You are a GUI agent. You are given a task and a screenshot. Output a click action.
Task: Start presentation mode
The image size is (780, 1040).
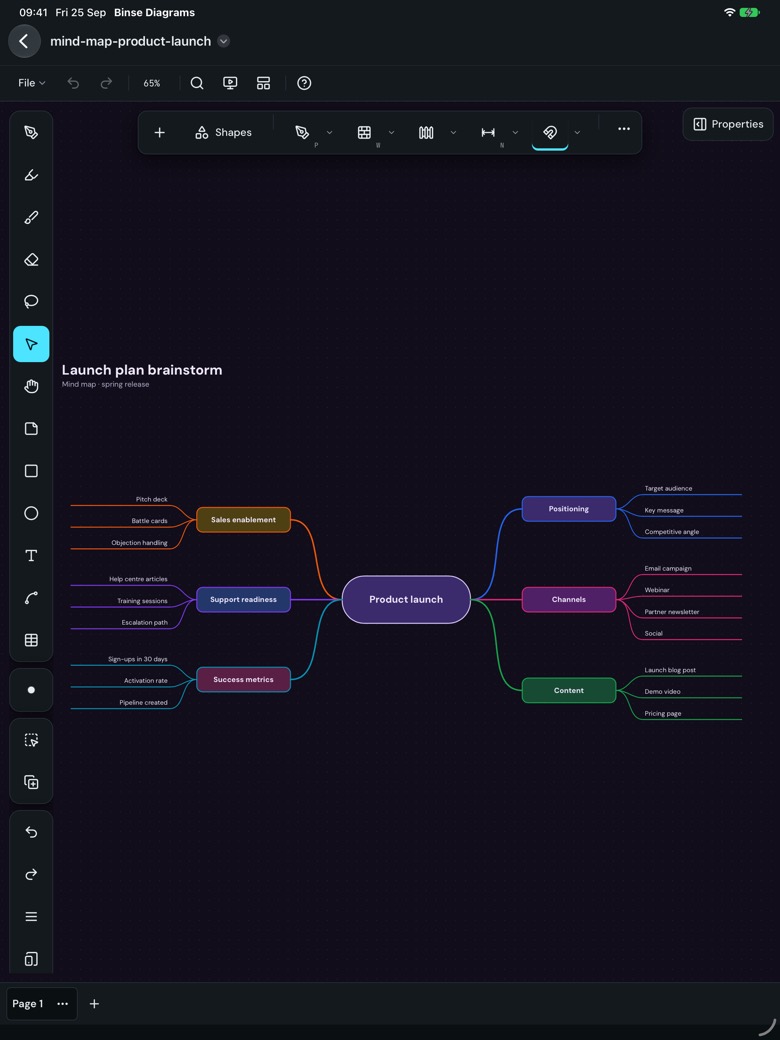(230, 83)
